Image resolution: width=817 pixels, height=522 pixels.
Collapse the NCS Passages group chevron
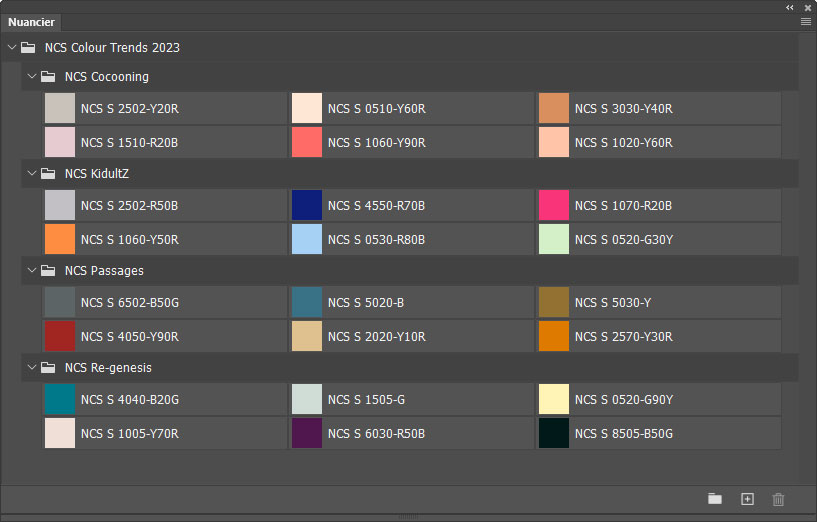(32, 270)
